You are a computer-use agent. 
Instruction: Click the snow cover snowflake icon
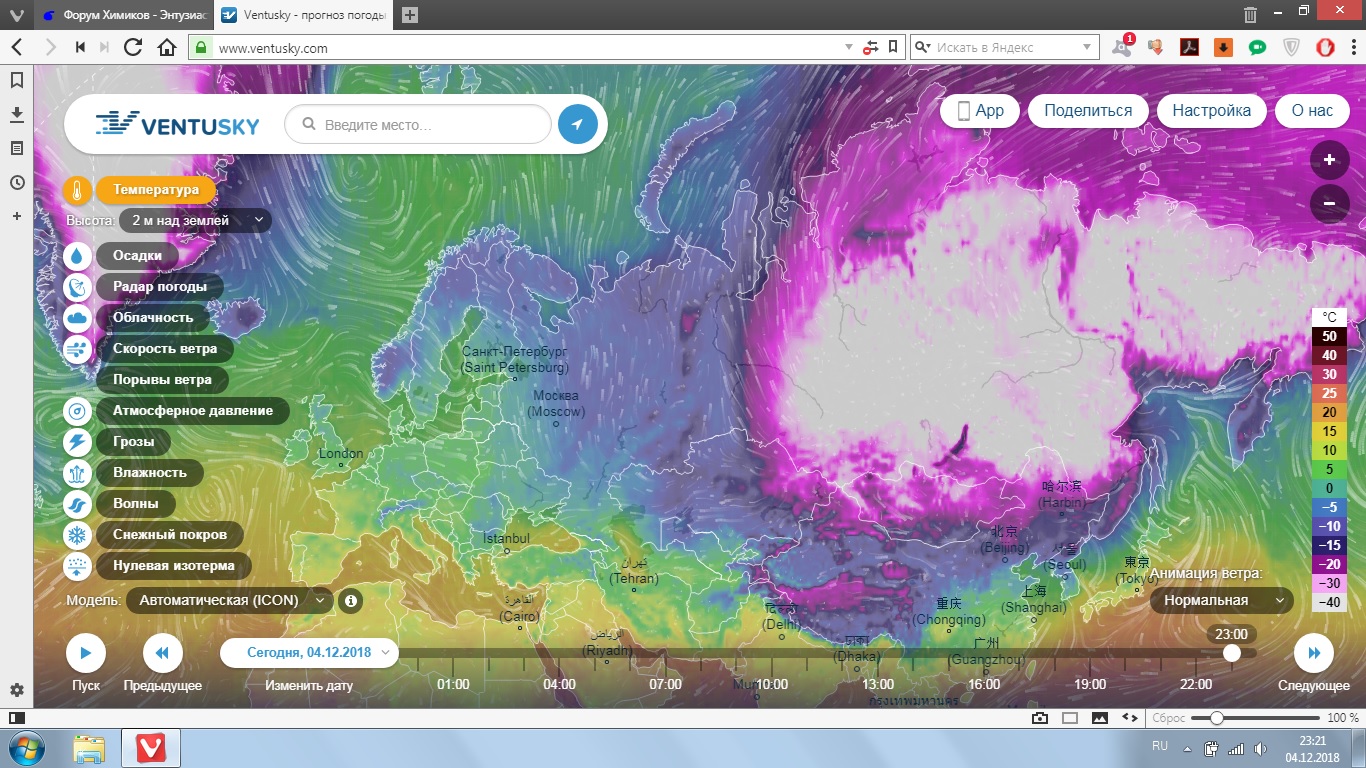[x=78, y=535]
